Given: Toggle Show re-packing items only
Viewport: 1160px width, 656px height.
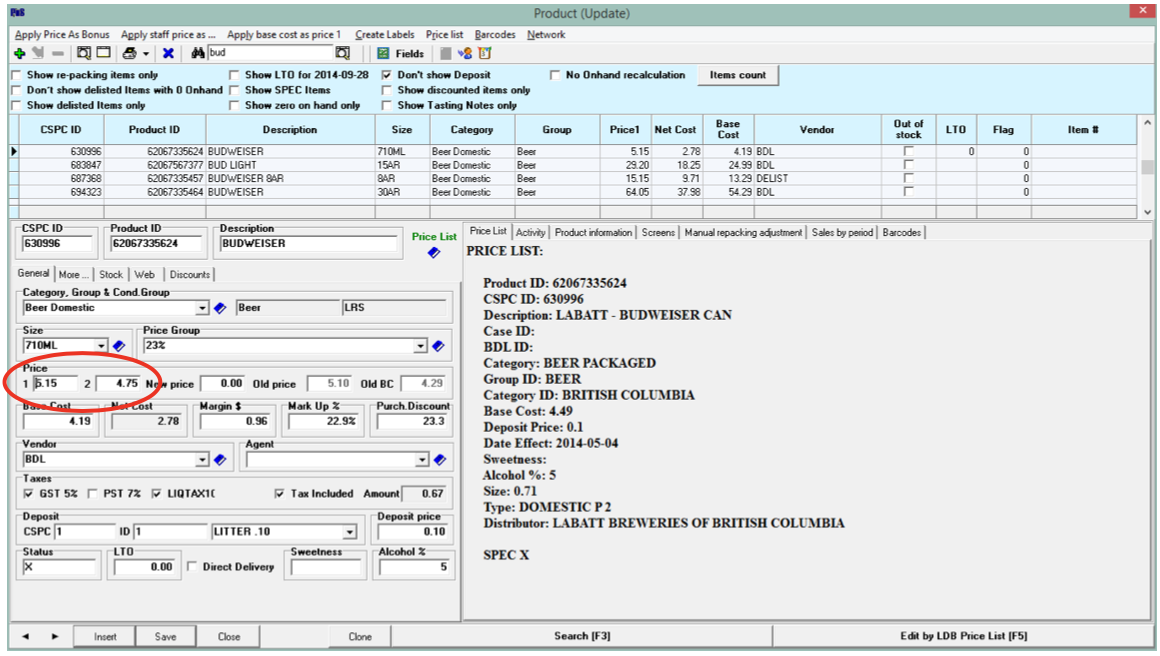Looking at the screenshot, I should point(16,75).
